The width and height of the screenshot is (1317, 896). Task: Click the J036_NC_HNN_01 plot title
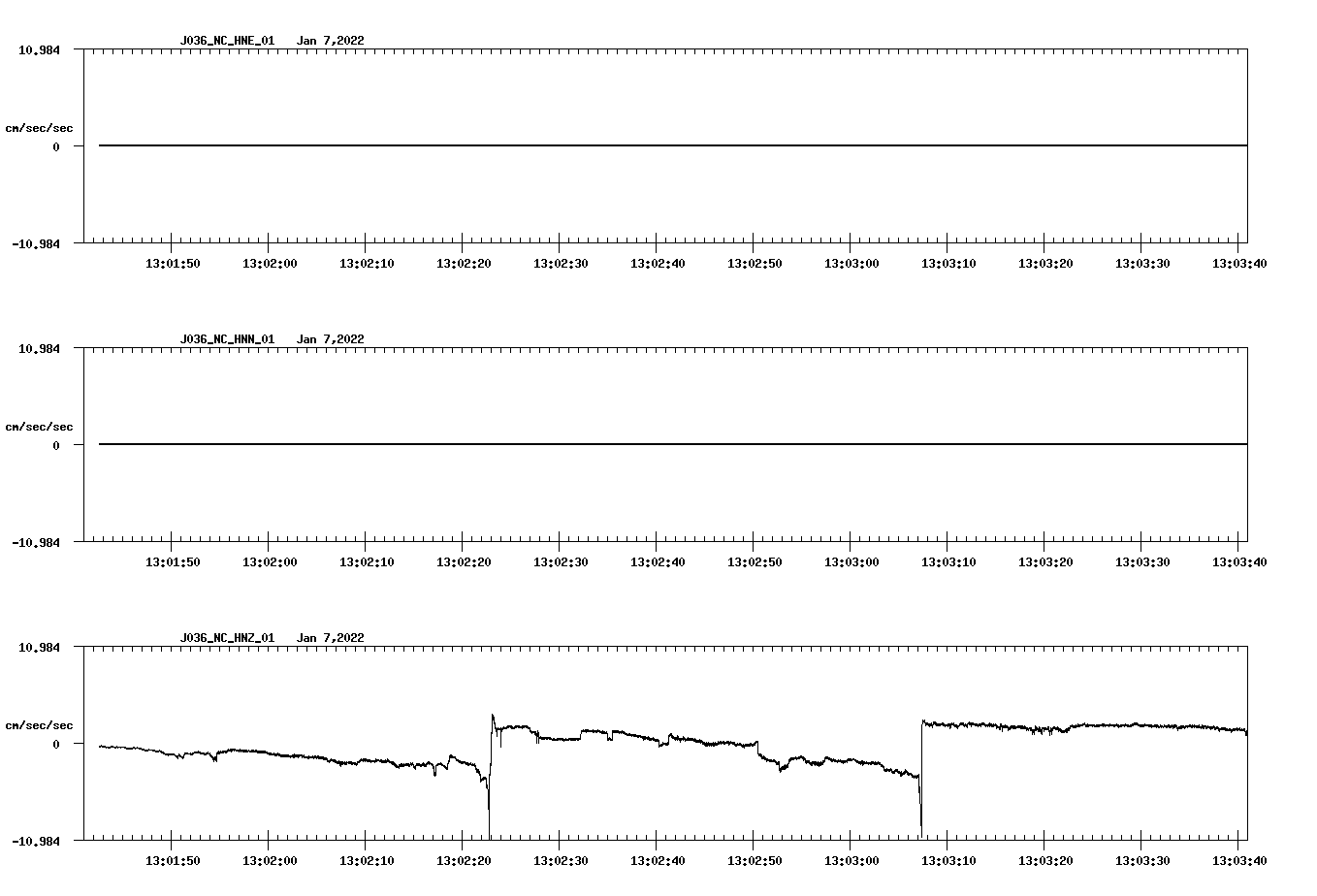tap(227, 339)
